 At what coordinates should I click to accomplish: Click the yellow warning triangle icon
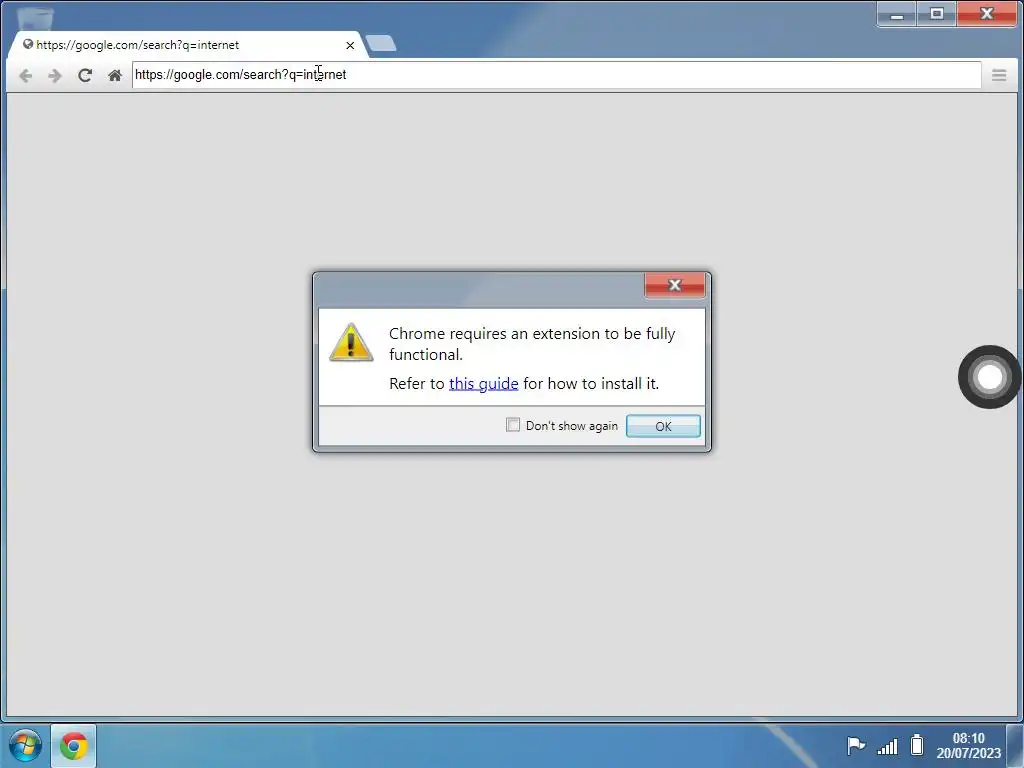(351, 342)
